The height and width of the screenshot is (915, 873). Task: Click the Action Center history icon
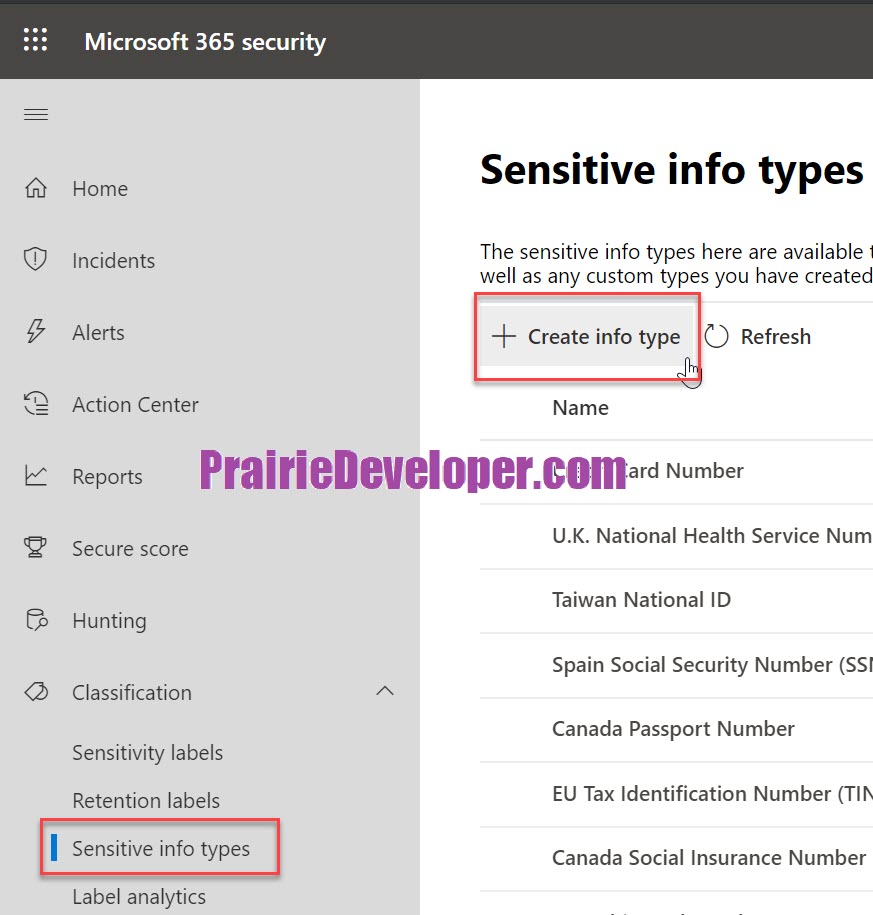pos(36,404)
